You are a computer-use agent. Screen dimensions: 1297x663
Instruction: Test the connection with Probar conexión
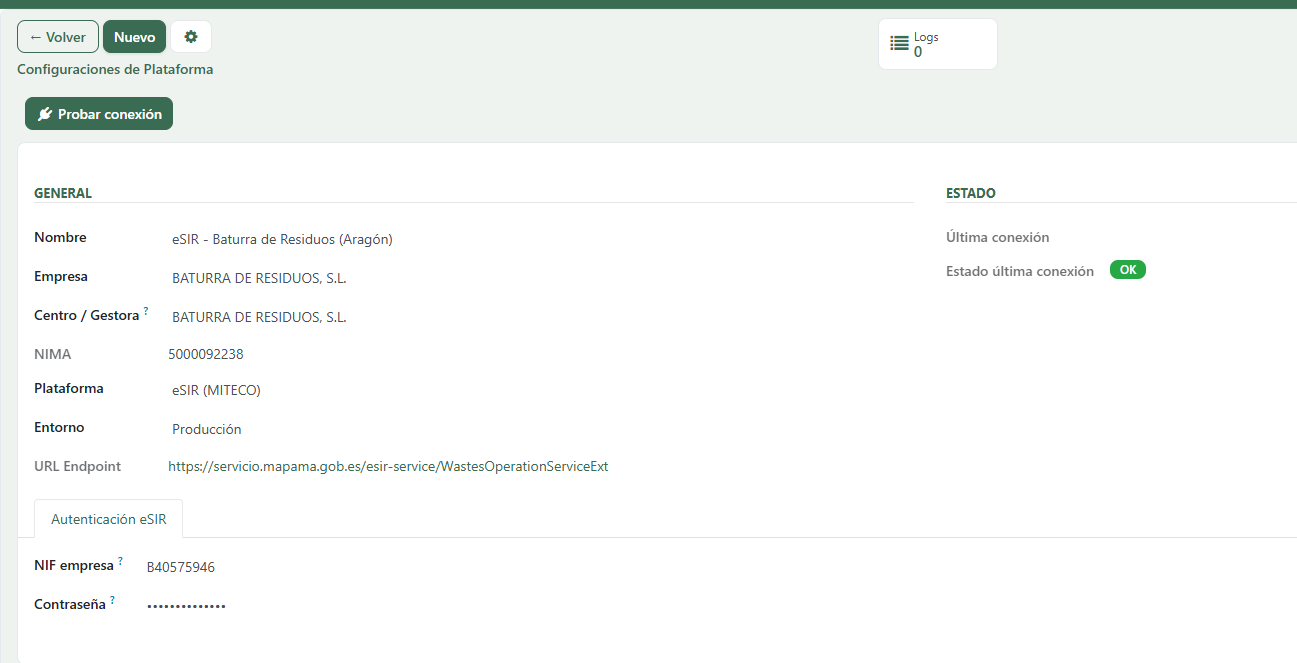click(x=99, y=114)
